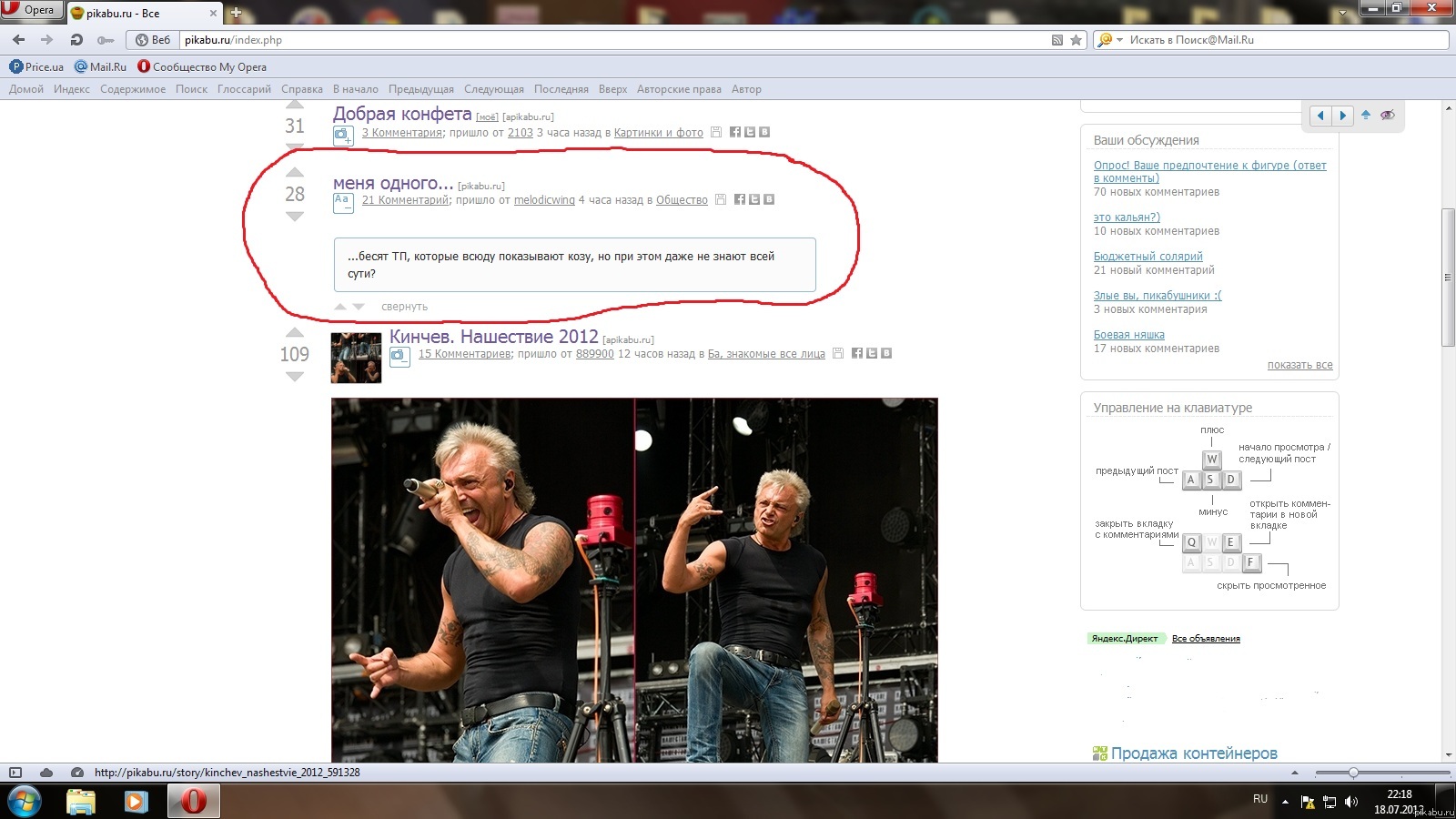This screenshot has width=1456, height=819.
Task: Adjust the zoom slider in status bar
Action: tap(1353, 773)
